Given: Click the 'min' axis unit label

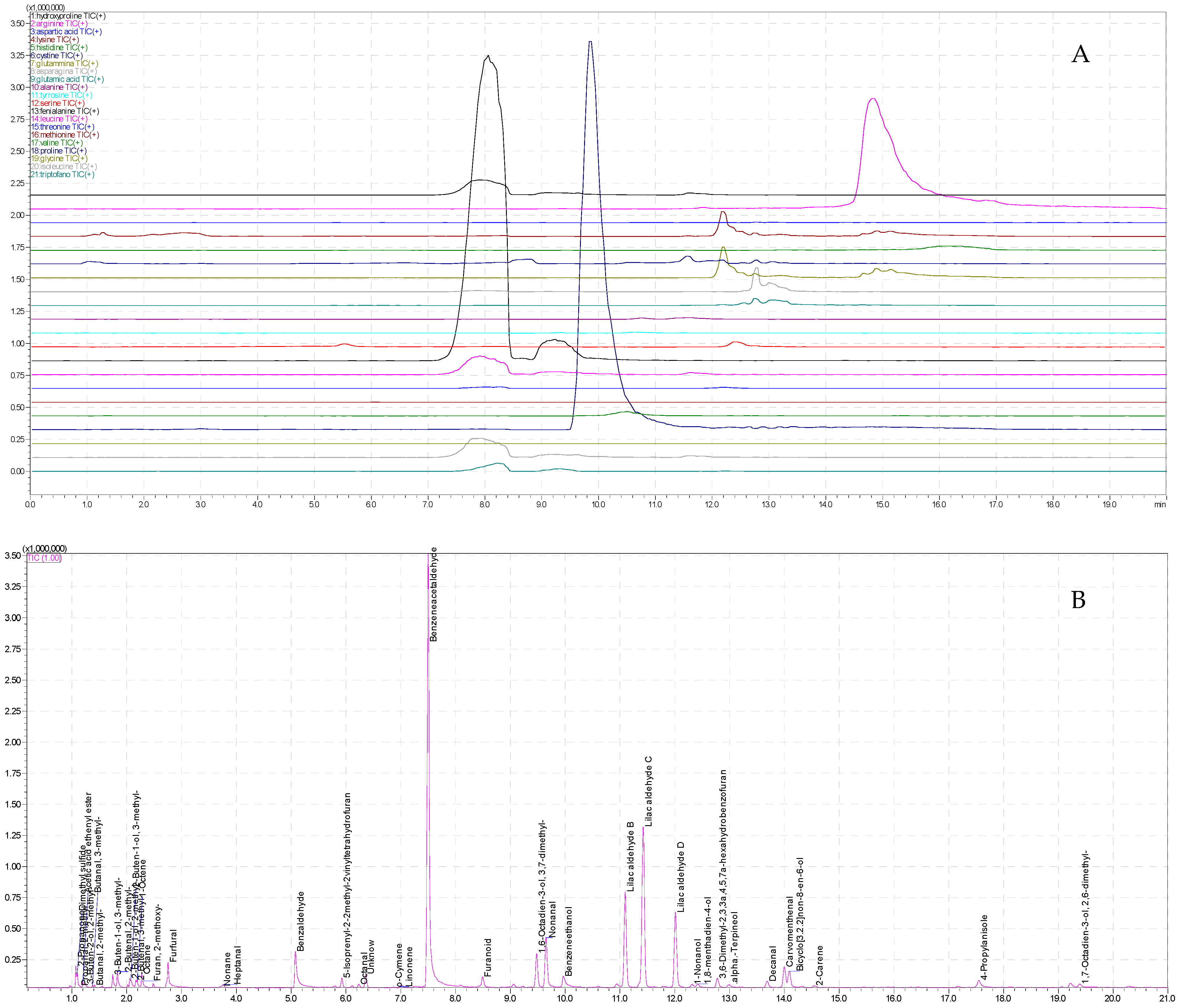Looking at the screenshot, I should [1160, 505].
